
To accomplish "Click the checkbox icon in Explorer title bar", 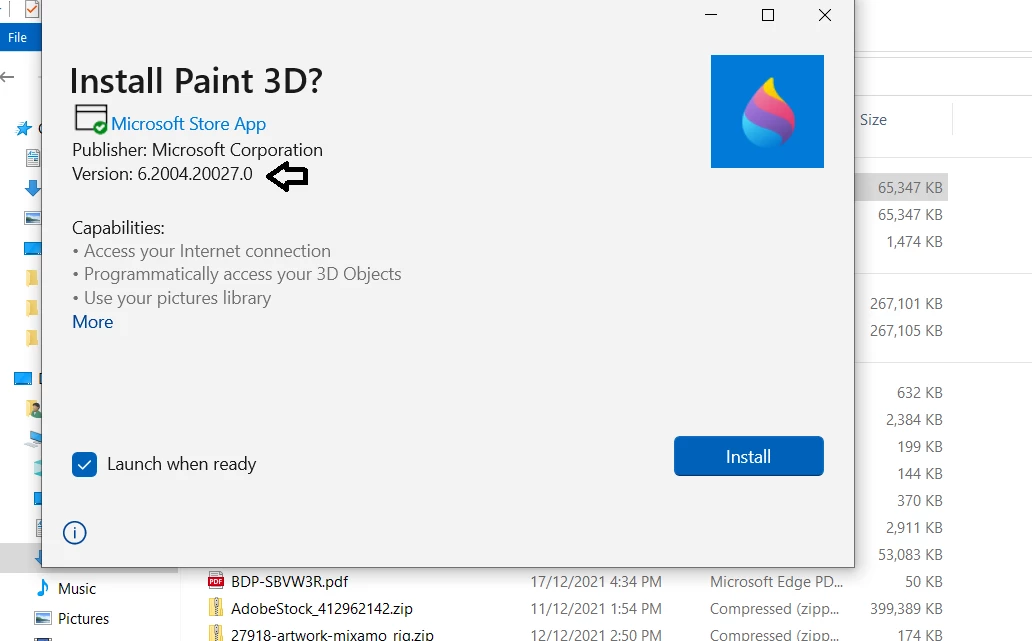I will [32, 9].
